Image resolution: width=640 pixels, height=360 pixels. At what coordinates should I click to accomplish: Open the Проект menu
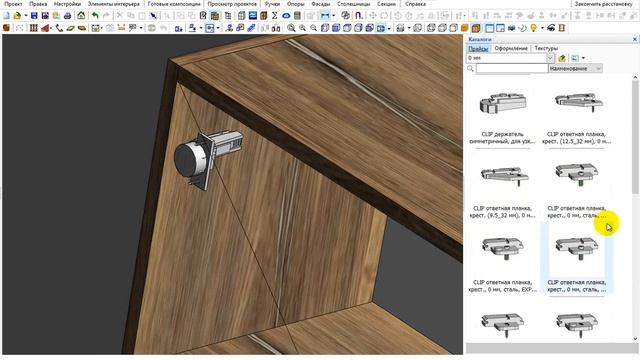(x=13, y=4)
